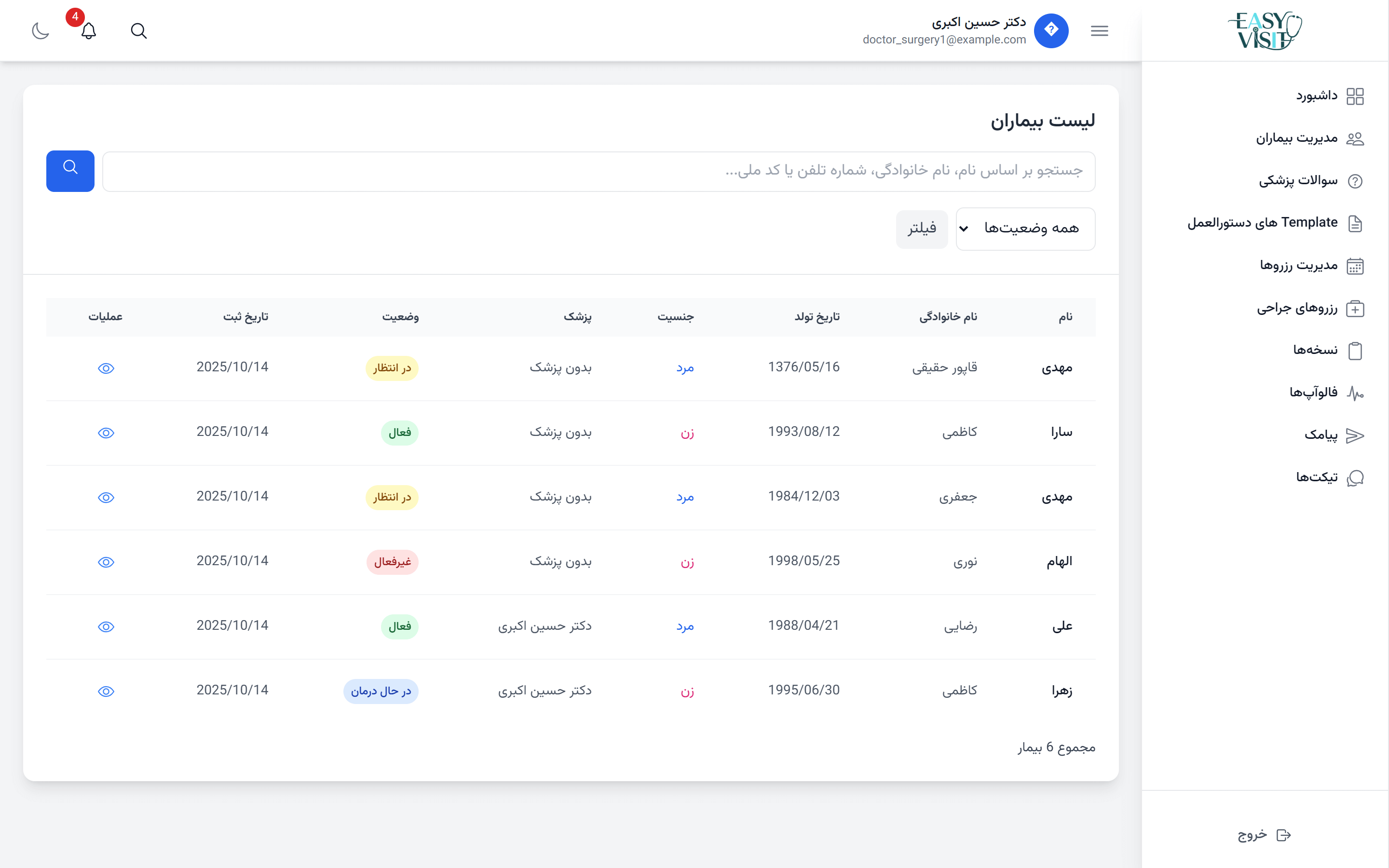
Task: Click the notification bell icon
Action: (88, 30)
